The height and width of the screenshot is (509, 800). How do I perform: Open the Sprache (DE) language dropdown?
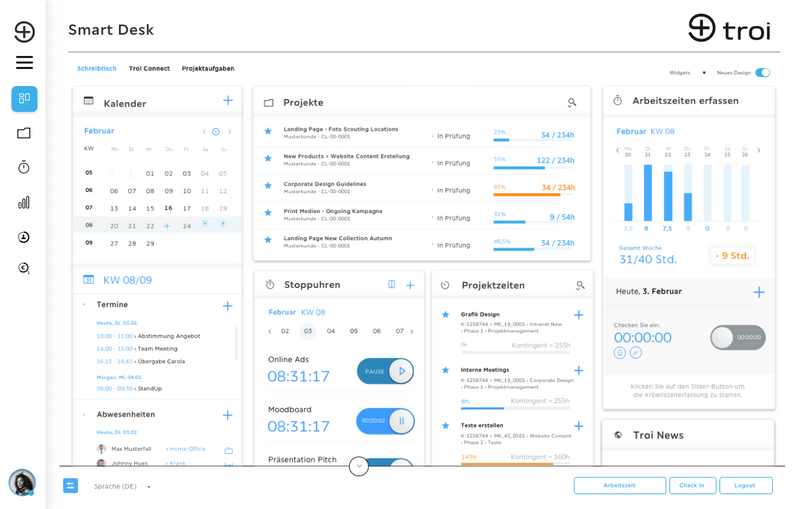click(x=122, y=487)
